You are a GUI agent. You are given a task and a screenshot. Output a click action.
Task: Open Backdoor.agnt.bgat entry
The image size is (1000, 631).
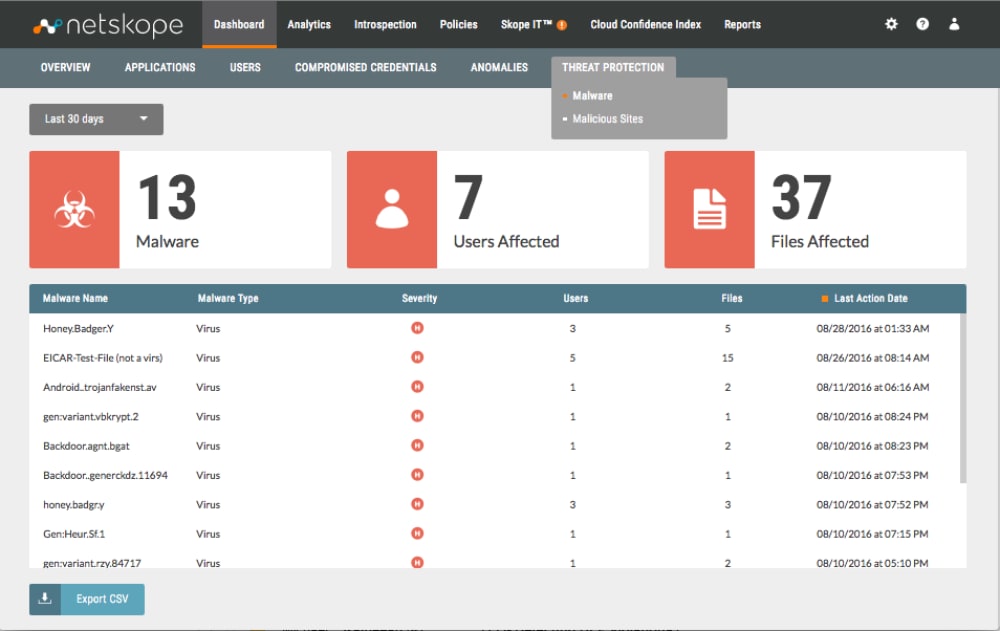point(86,446)
